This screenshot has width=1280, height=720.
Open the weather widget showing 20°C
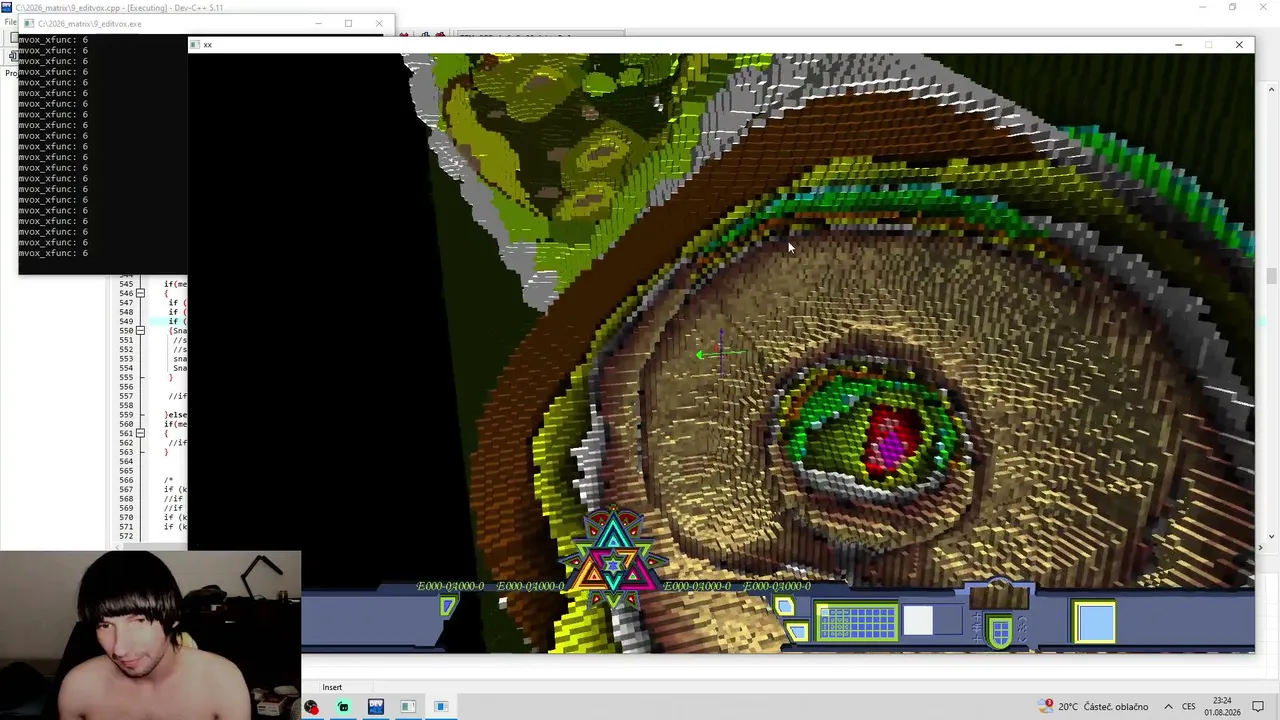coord(1093,707)
